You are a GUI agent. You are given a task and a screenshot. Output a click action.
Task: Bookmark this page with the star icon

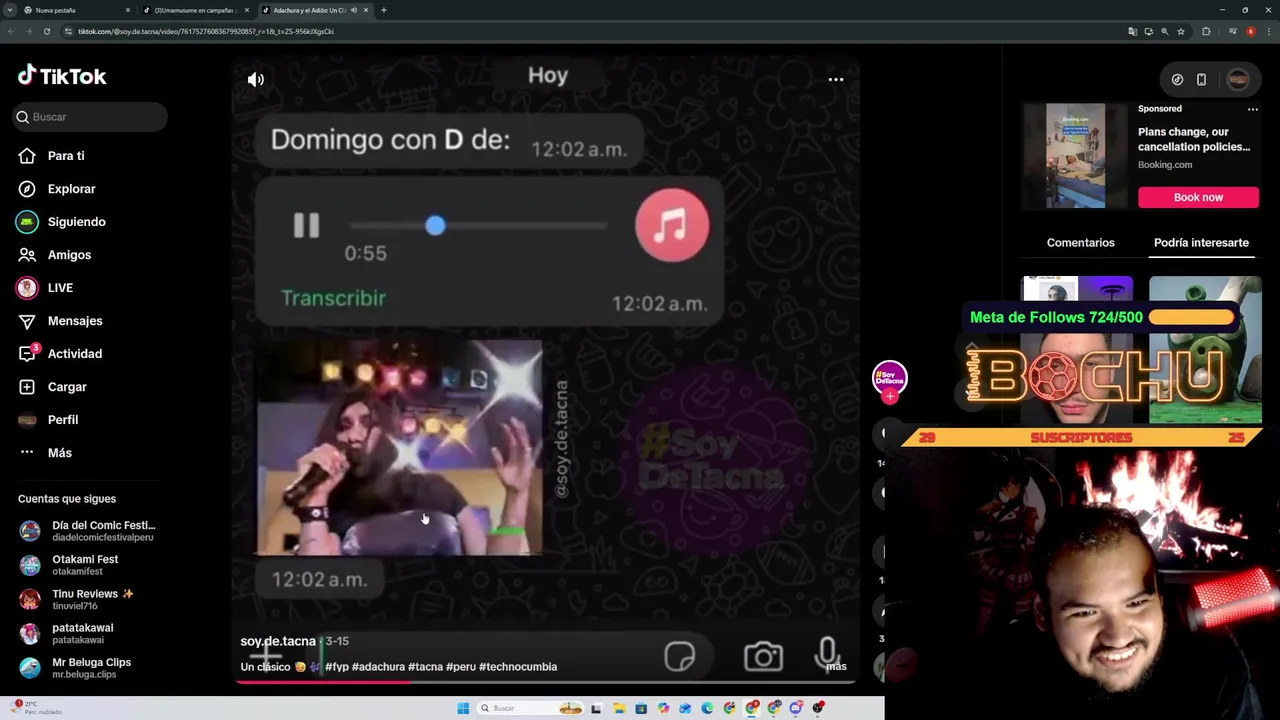pos(1181,31)
